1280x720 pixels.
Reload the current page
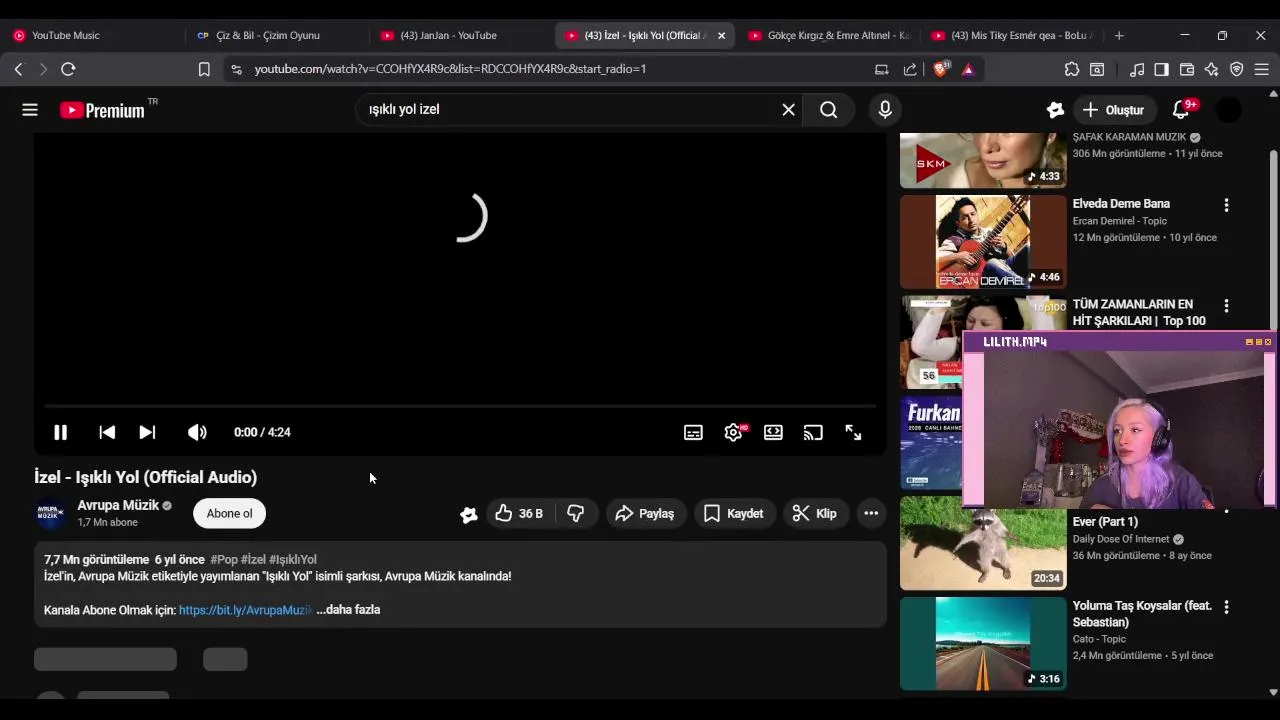pyautogui.click(x=68, y=69)
